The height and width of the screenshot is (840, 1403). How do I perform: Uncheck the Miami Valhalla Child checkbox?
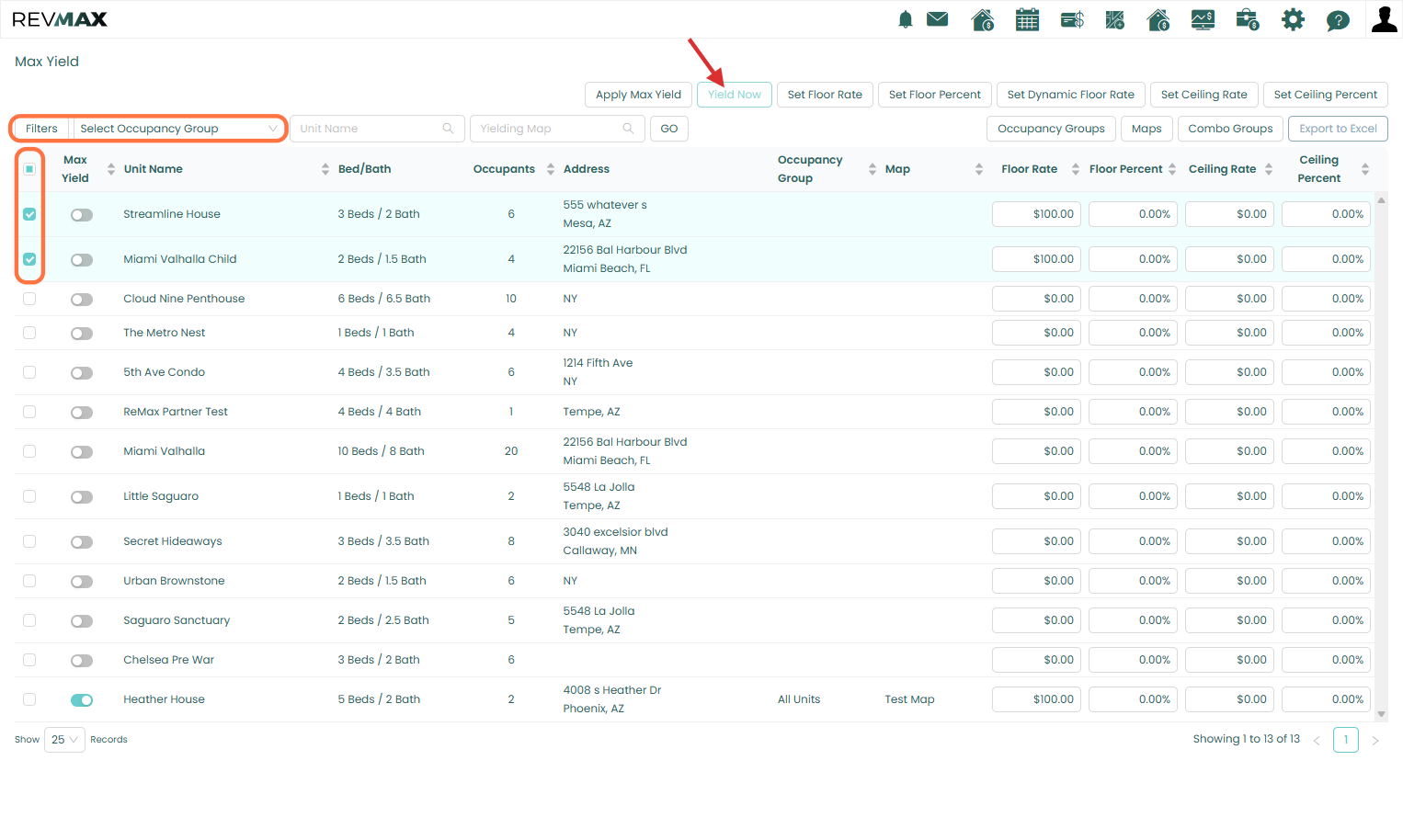(29, 259)
